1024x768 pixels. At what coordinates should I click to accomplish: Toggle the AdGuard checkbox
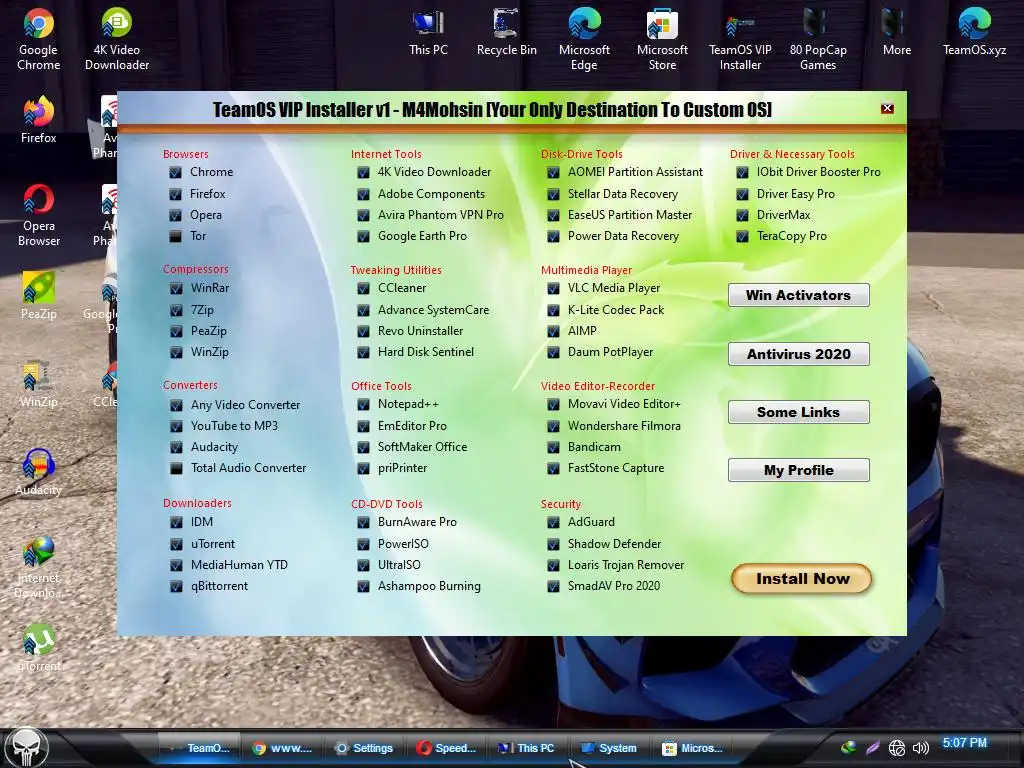pos(553,522)
